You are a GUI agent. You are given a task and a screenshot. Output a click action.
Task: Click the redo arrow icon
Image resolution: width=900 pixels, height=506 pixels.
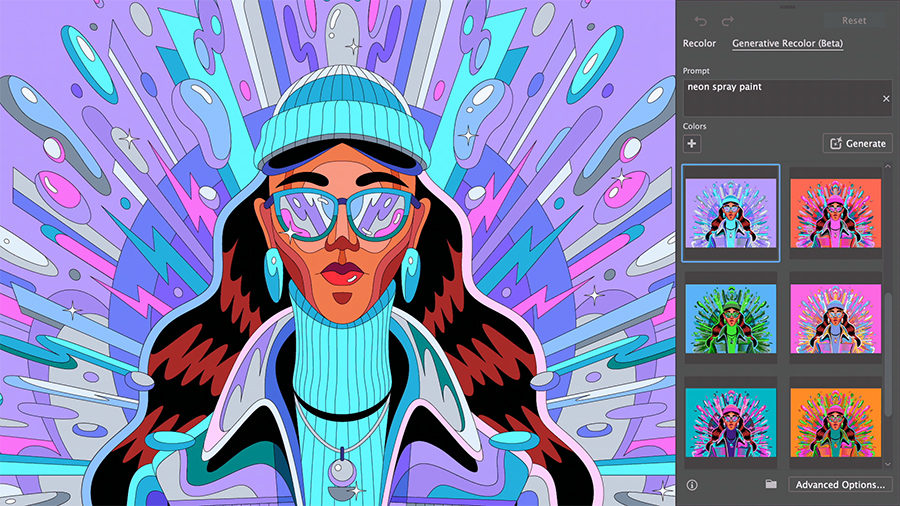click(x=727, y=21)
